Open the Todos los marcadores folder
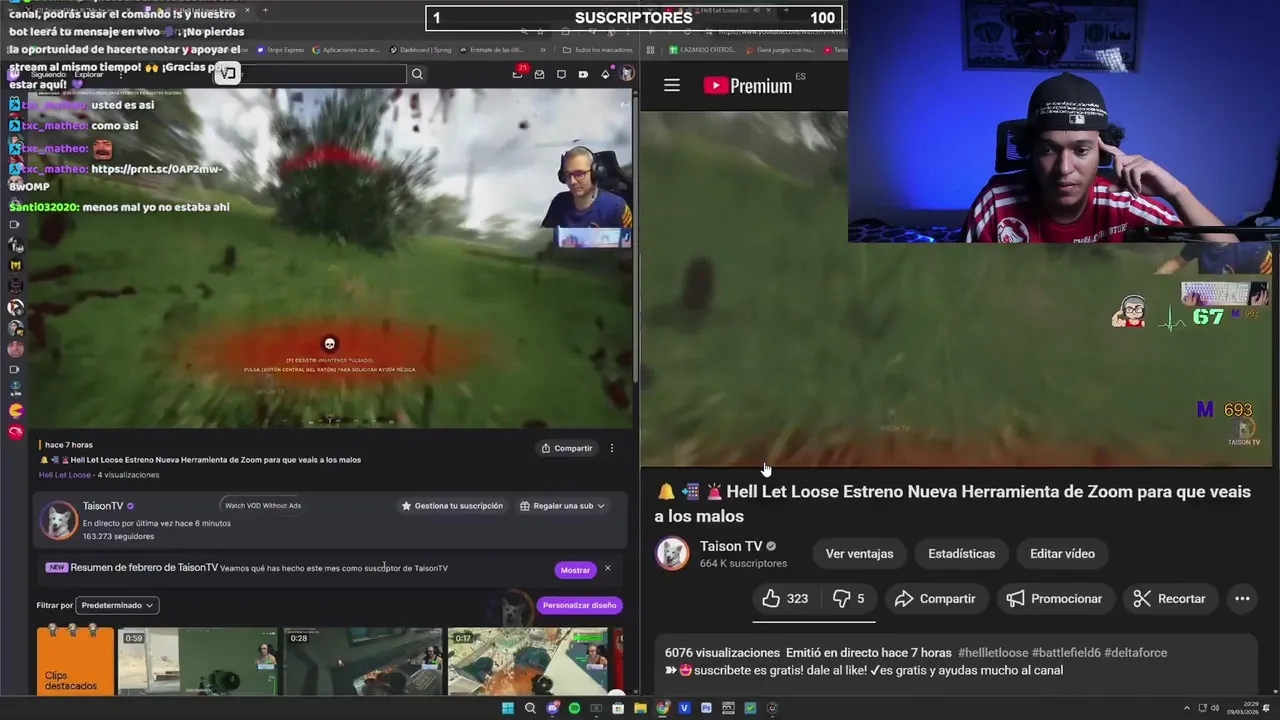The image size is (1280, 720). tap(598, 50)
